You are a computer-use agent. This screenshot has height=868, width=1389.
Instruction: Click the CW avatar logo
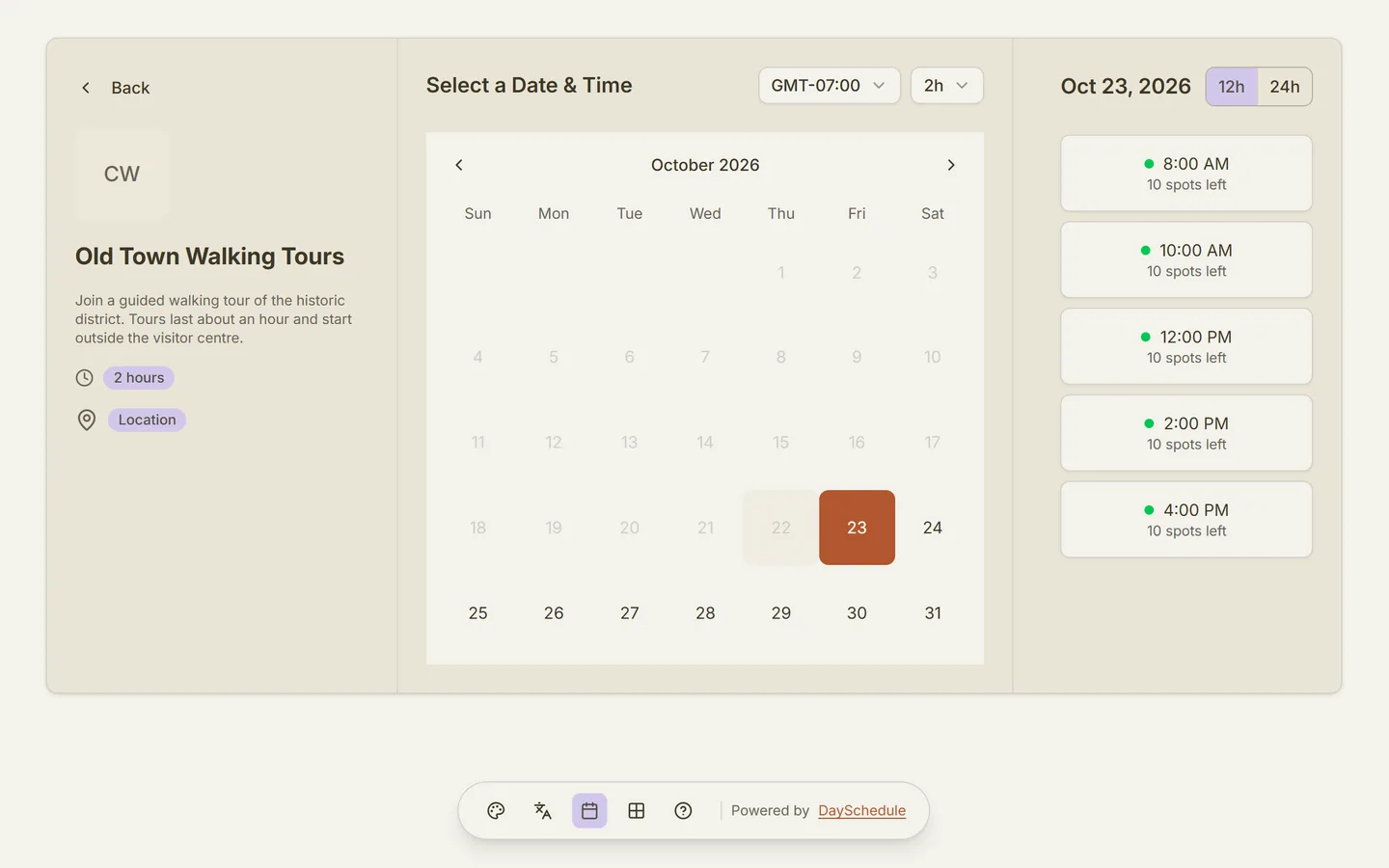(x=122, y=174)
